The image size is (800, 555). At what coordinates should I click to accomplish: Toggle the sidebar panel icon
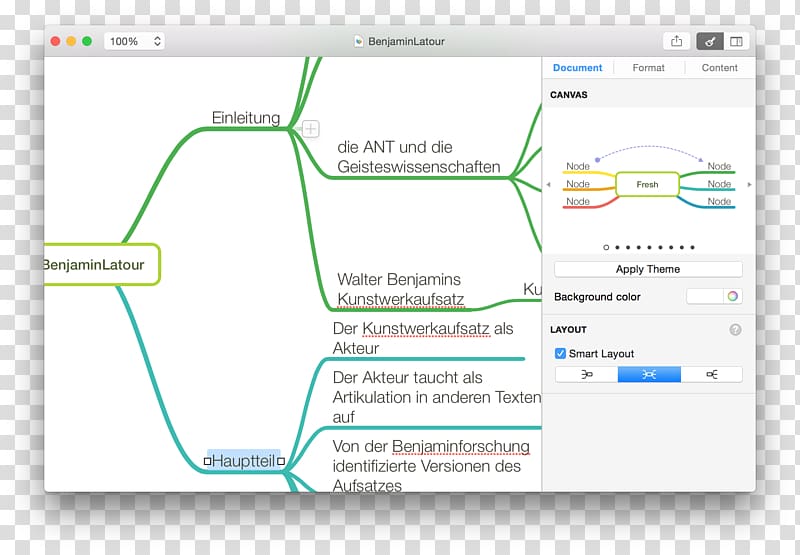(736, 41)
